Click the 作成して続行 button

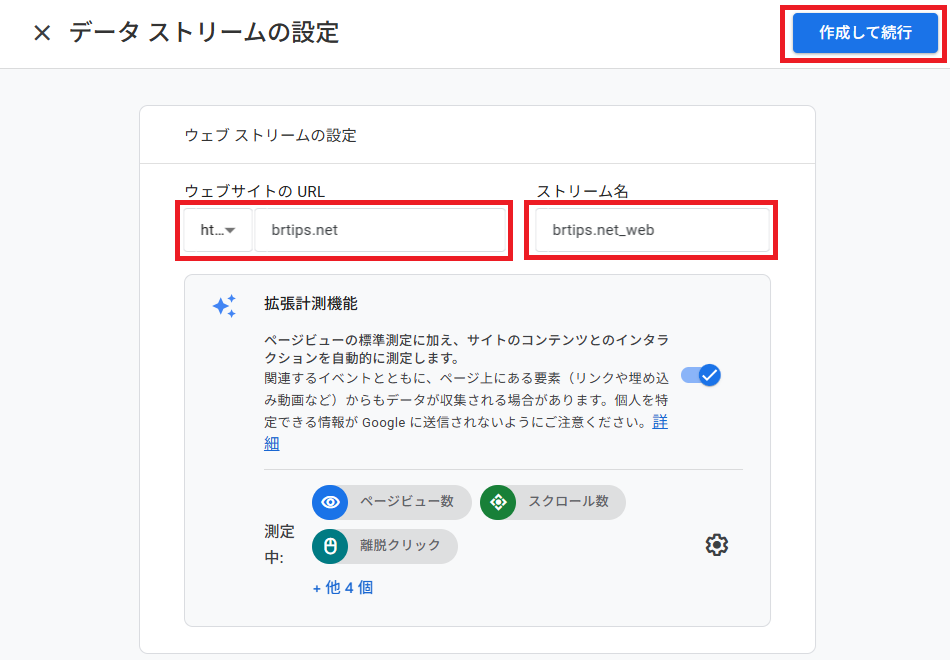pos(865,33)
